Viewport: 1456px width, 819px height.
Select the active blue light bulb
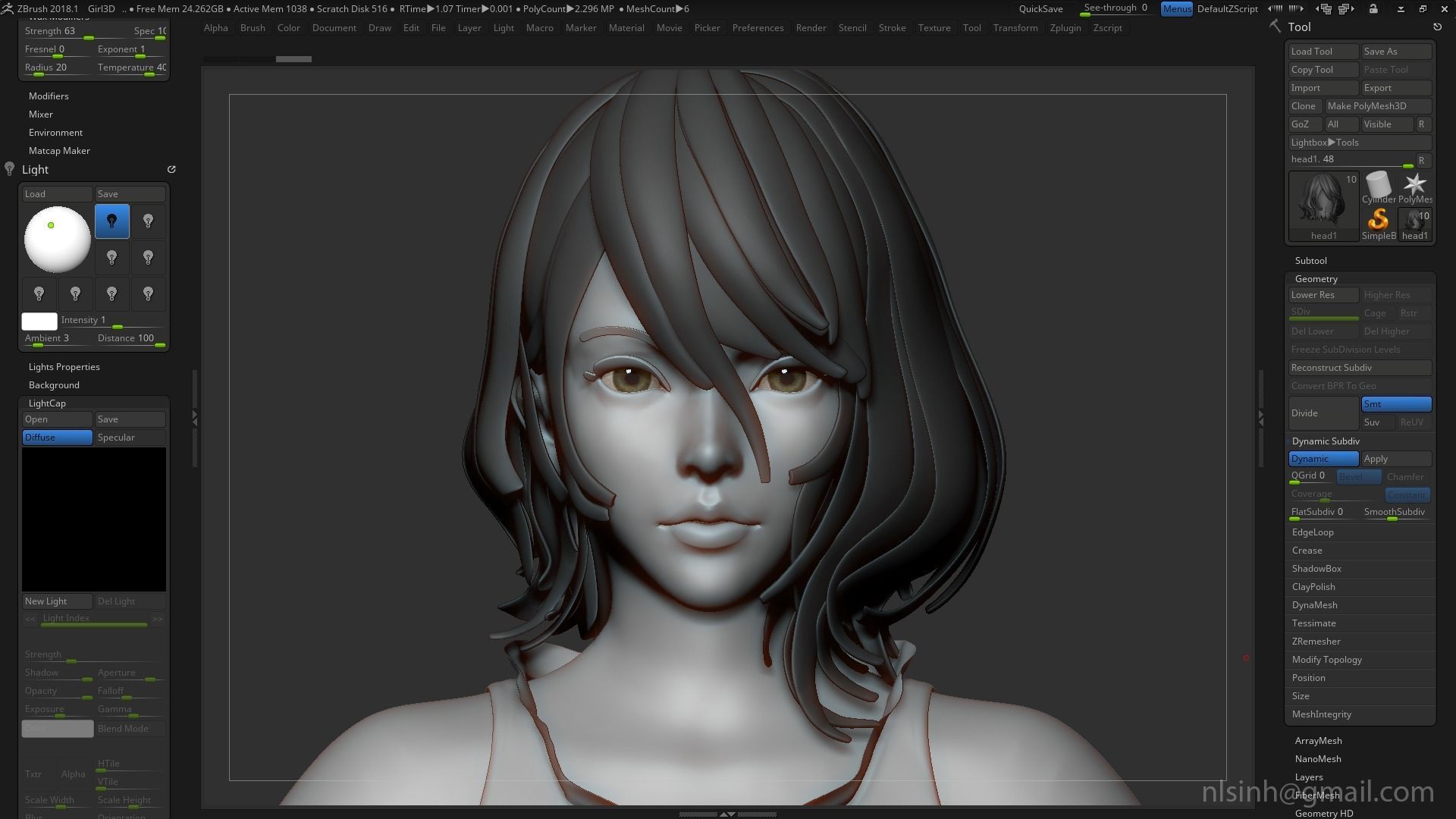tap(111, 221)
